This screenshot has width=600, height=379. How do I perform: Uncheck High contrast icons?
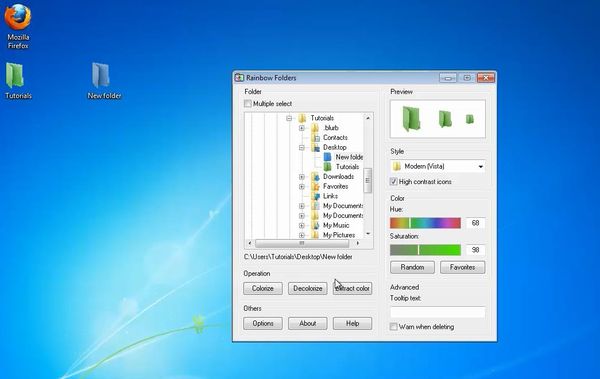click(393, 181)
